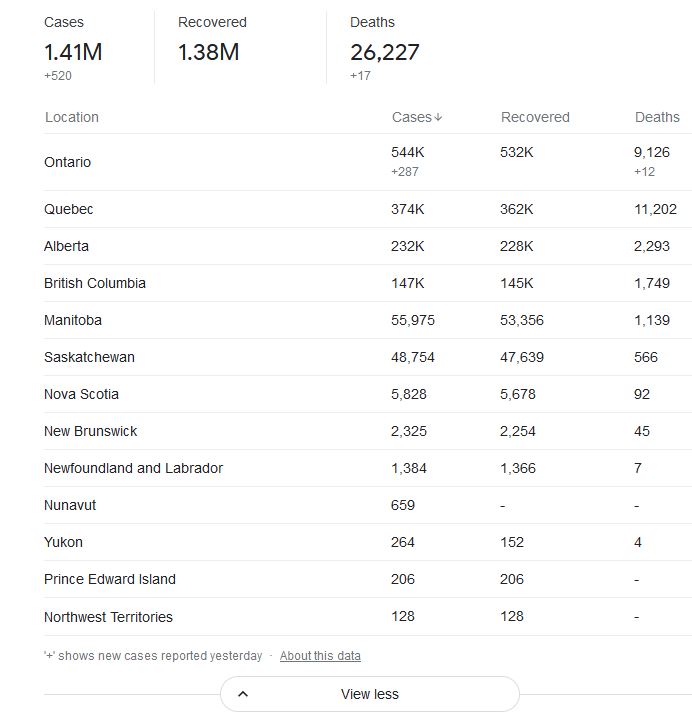Sort the table by Recovered column

click(x=535, y=117)
